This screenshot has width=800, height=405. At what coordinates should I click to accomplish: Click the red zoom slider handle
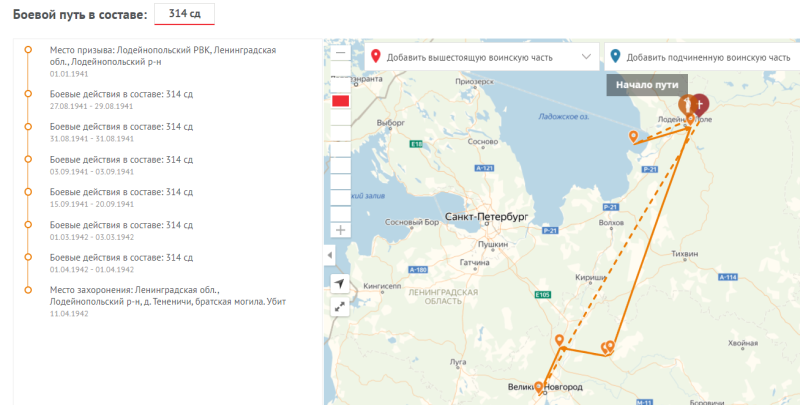point(341,100)
